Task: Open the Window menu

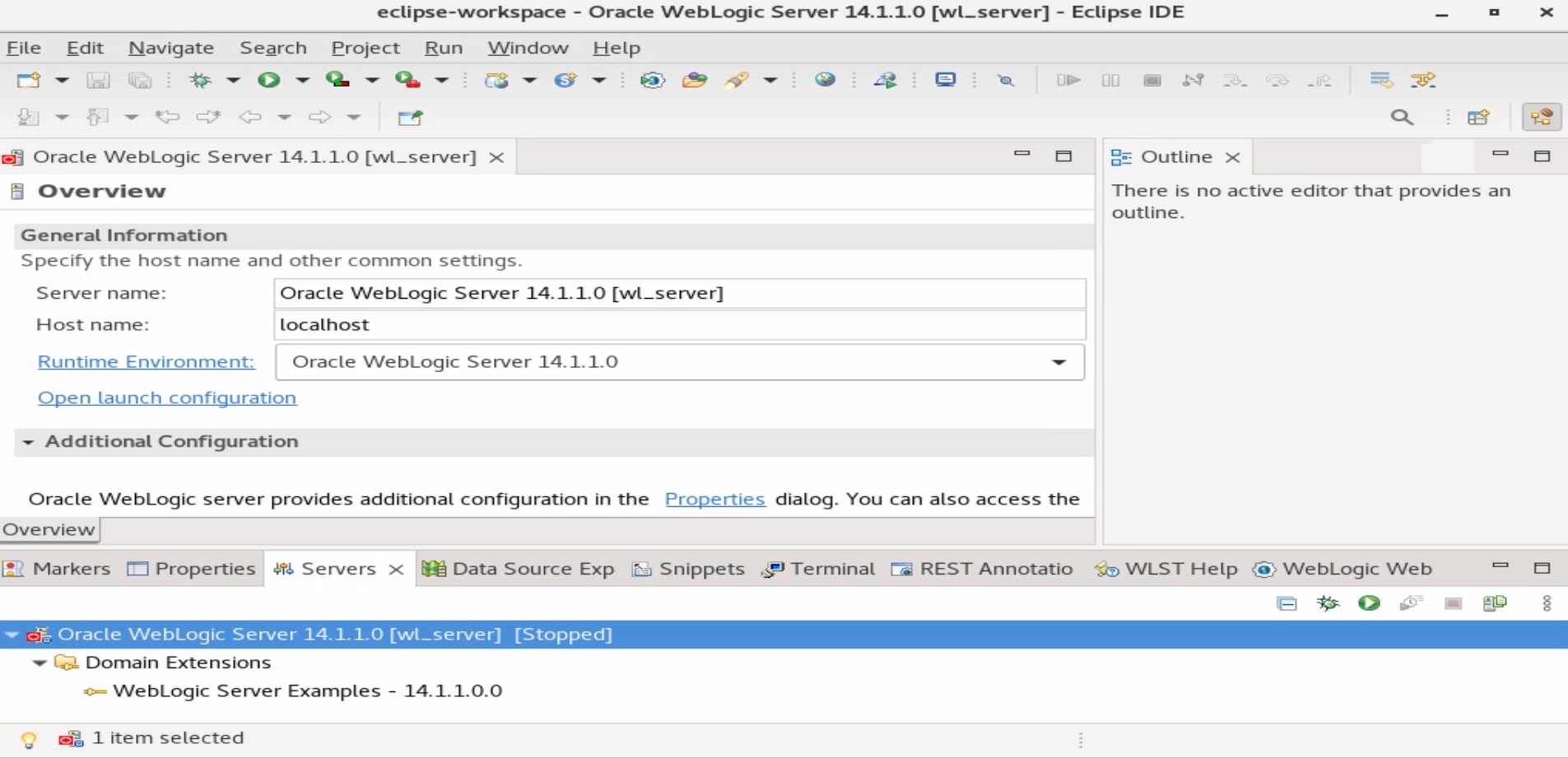Action: click(x=528, y=48)
